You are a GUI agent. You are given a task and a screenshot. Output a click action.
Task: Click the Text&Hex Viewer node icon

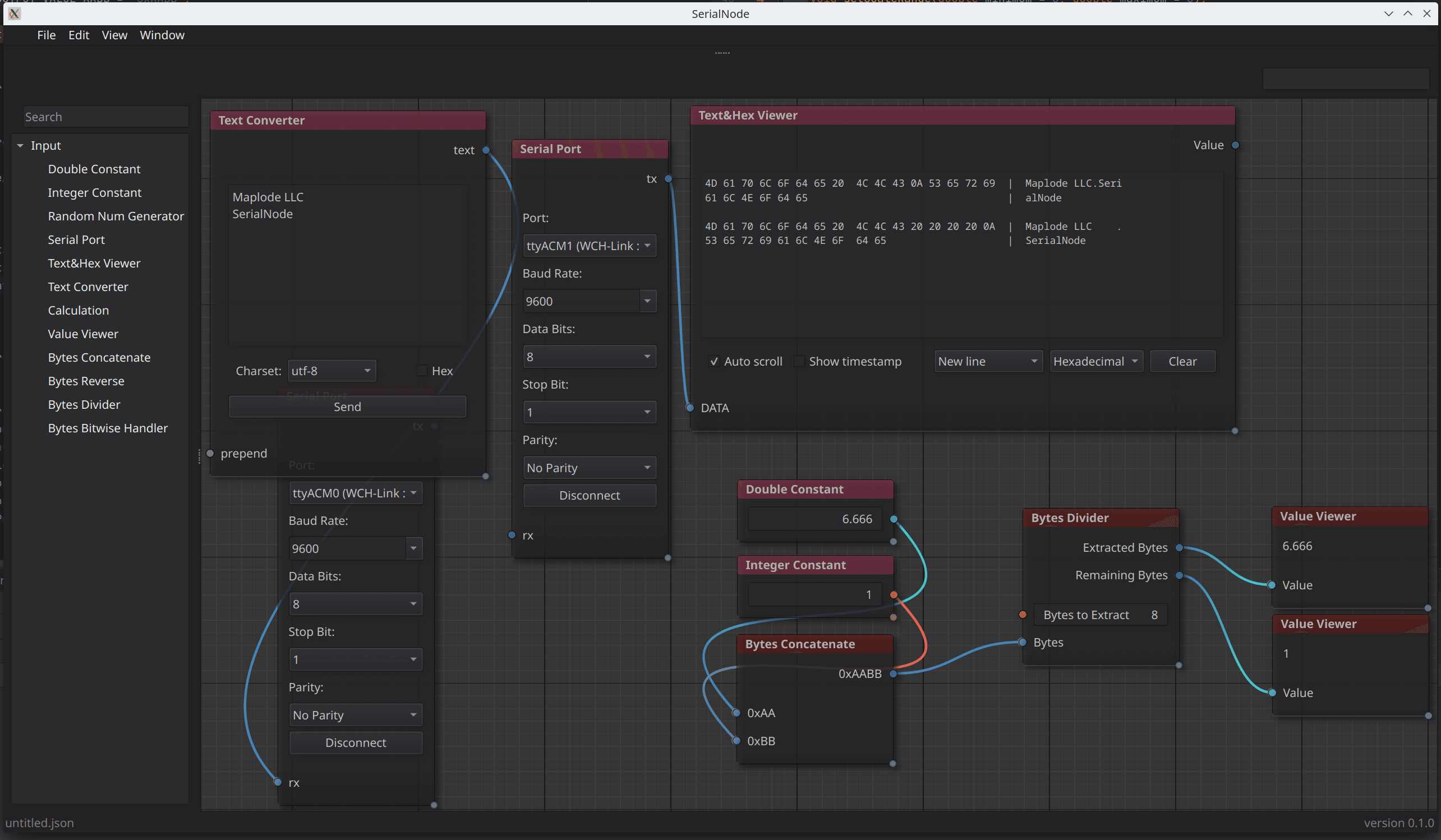(94, 262)
